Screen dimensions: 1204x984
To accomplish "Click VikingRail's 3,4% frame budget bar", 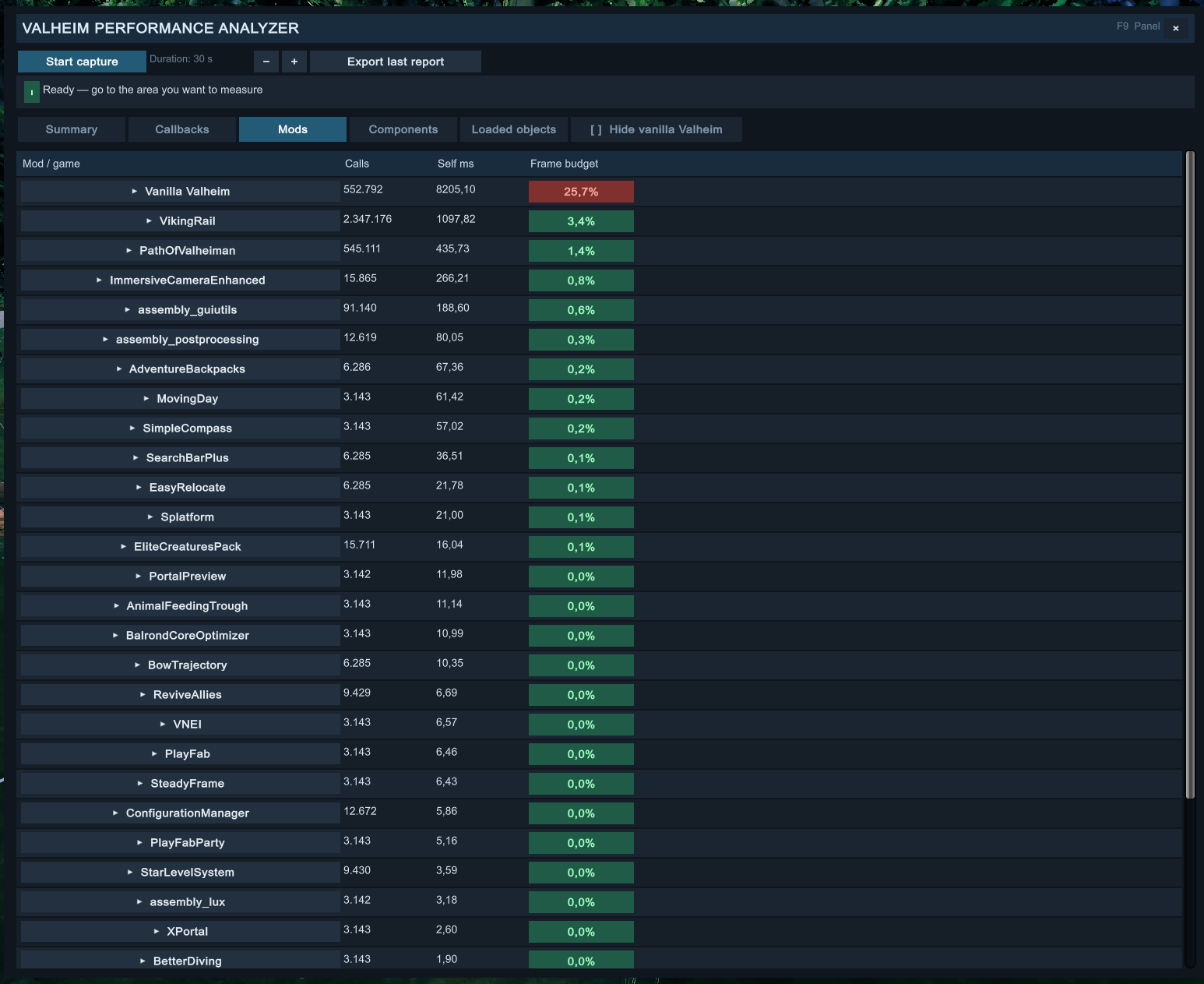I will (581, 221).
